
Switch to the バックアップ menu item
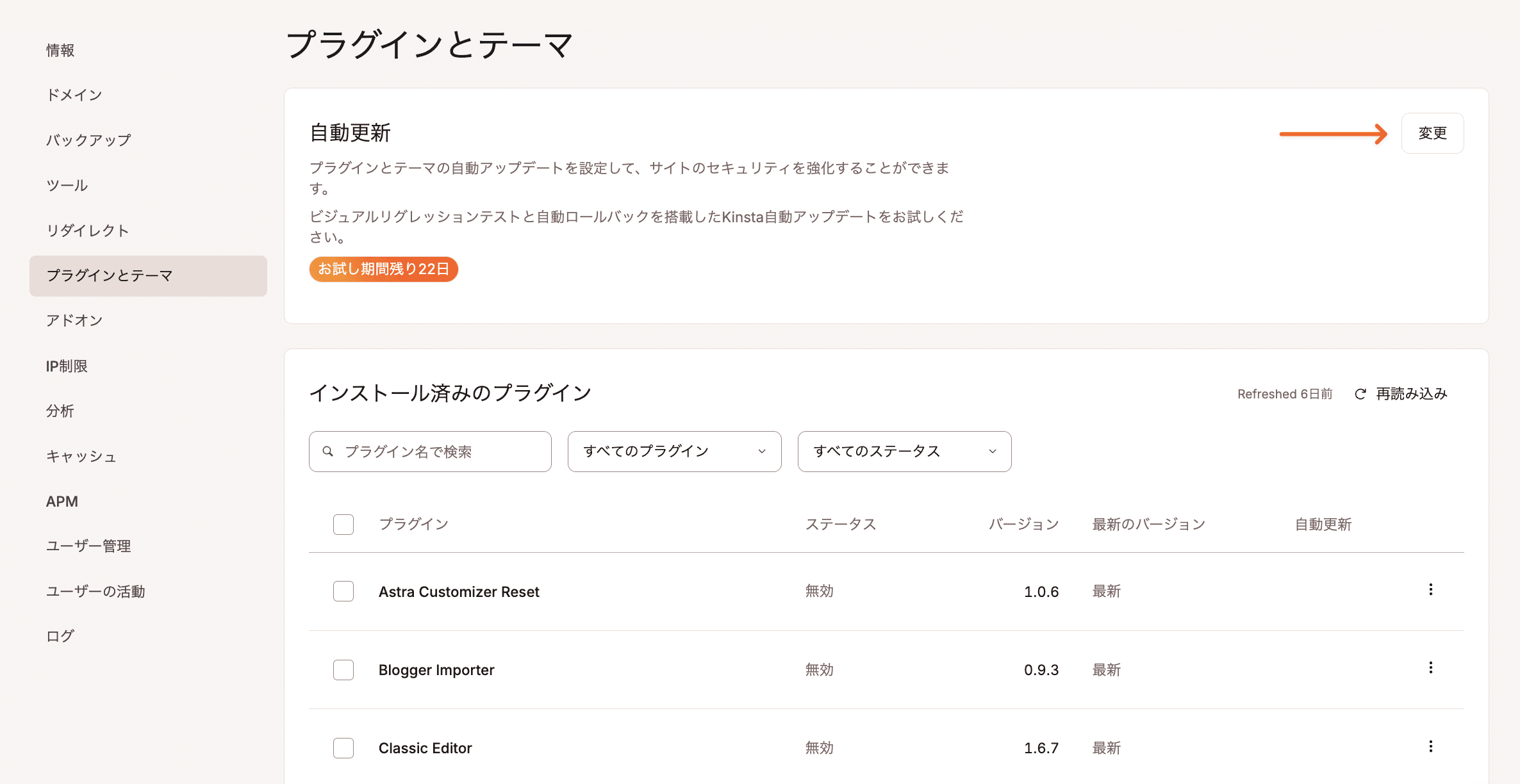tap(88, 139)
